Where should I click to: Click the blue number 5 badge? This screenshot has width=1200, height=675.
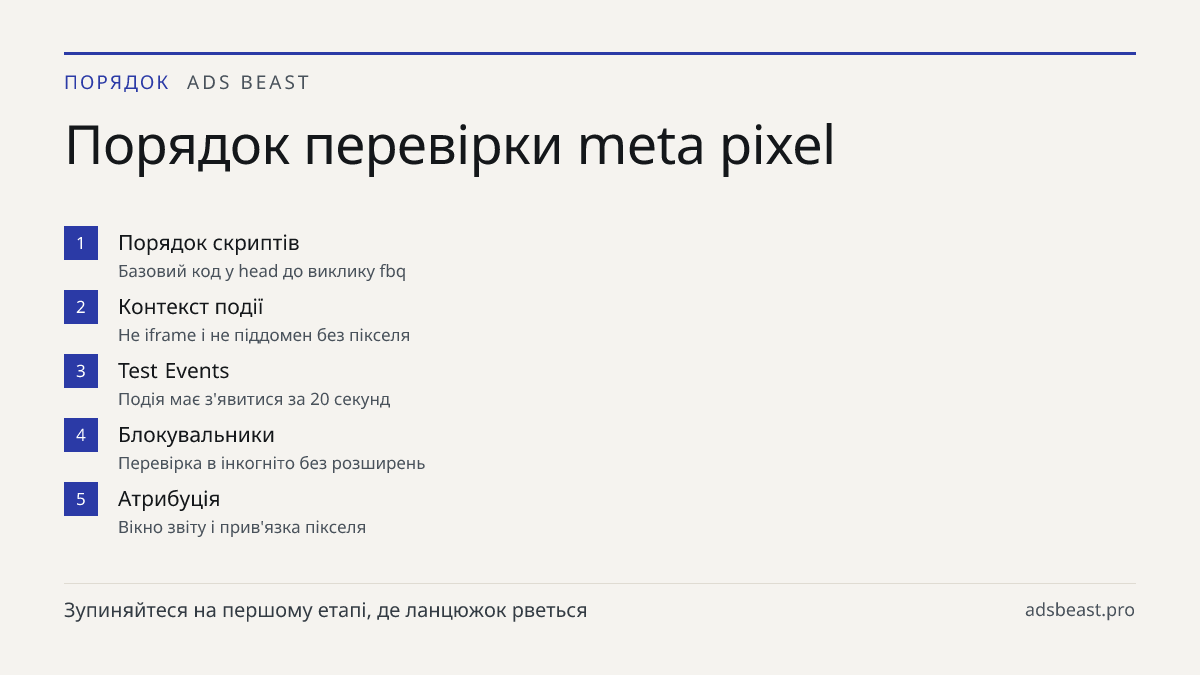coord(81,499)
